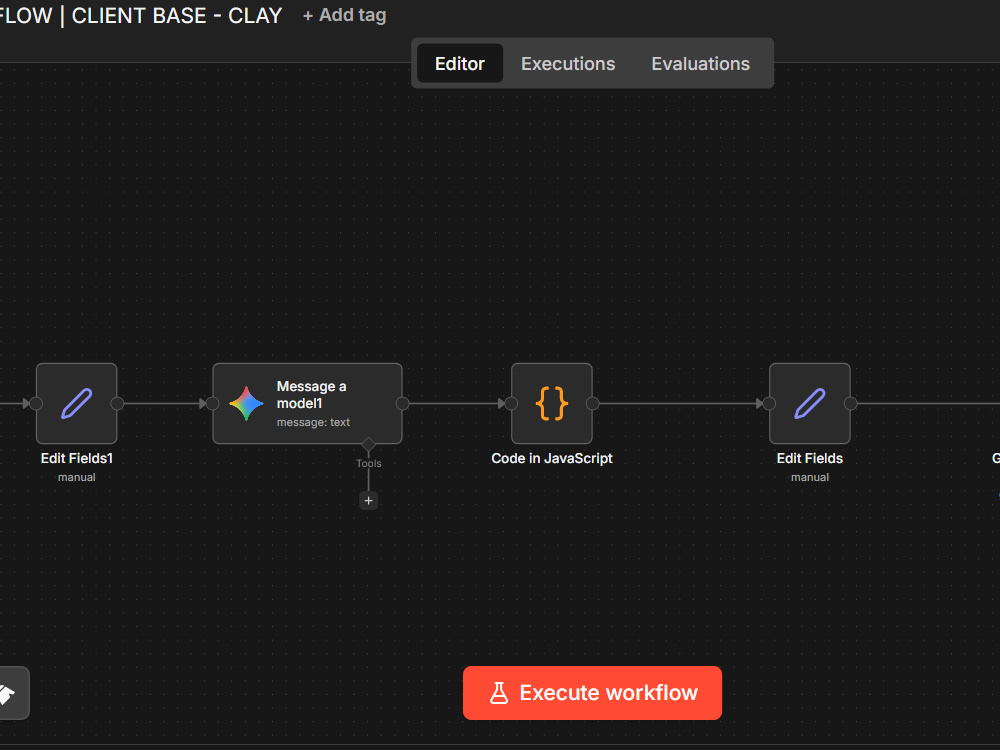
Task: Select the Message a model1 Gemini icon
Action: coord(246,404)
